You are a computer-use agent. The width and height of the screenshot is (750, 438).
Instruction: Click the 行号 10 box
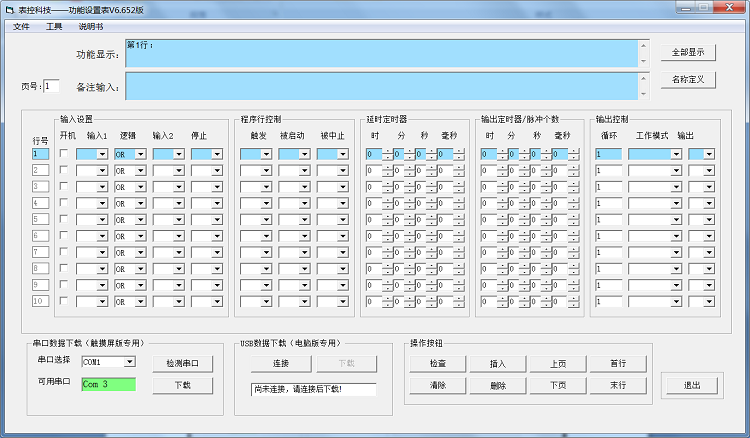(x=40, y=301)
